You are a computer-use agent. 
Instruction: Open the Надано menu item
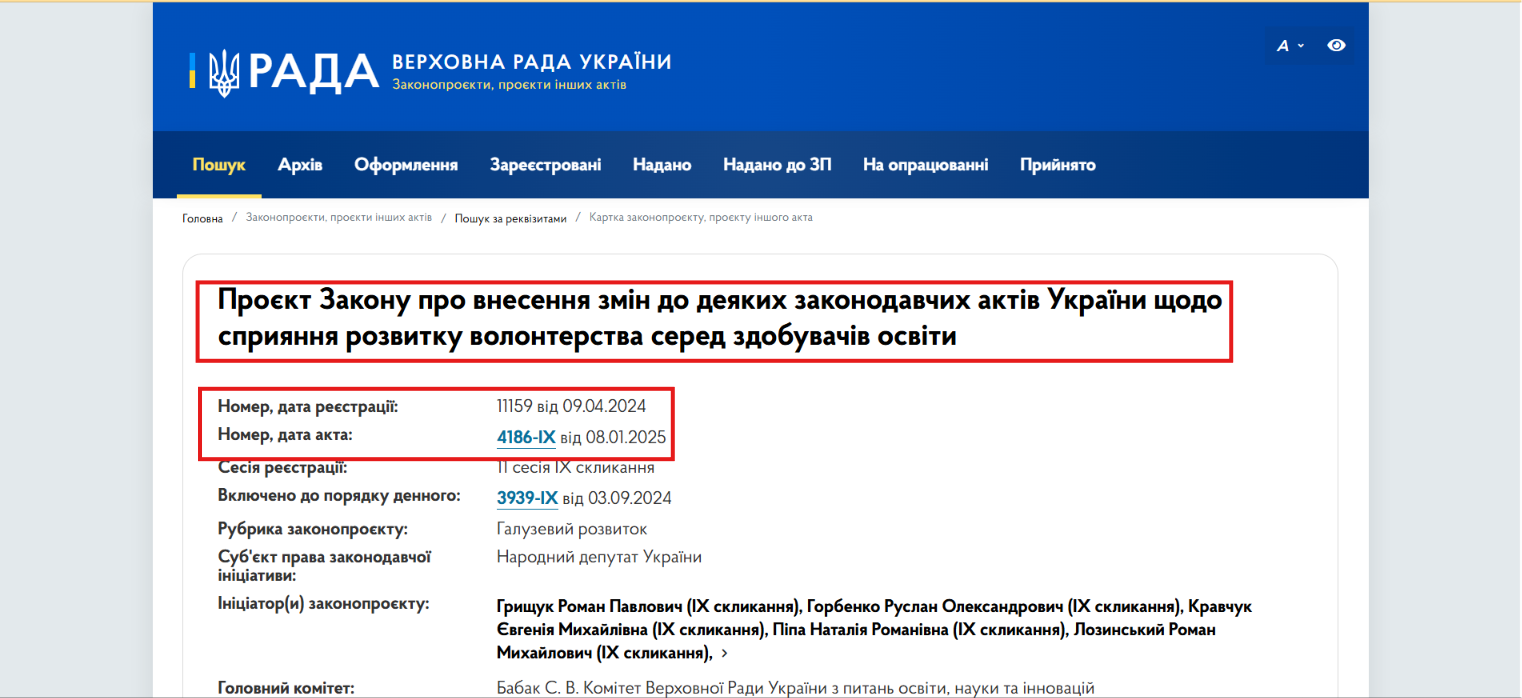[x=662, y=165]
